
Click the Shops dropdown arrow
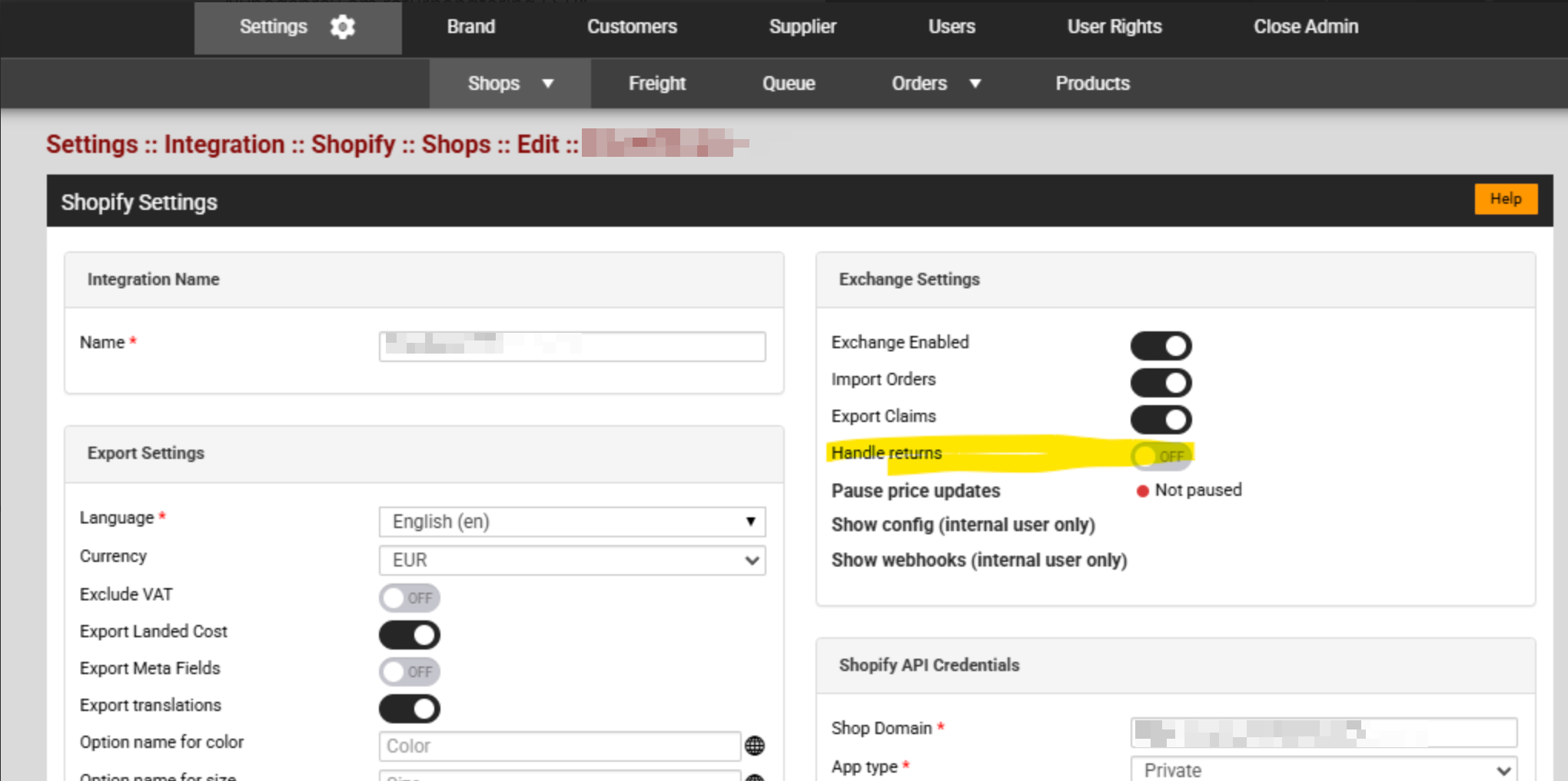coord(548,84)
